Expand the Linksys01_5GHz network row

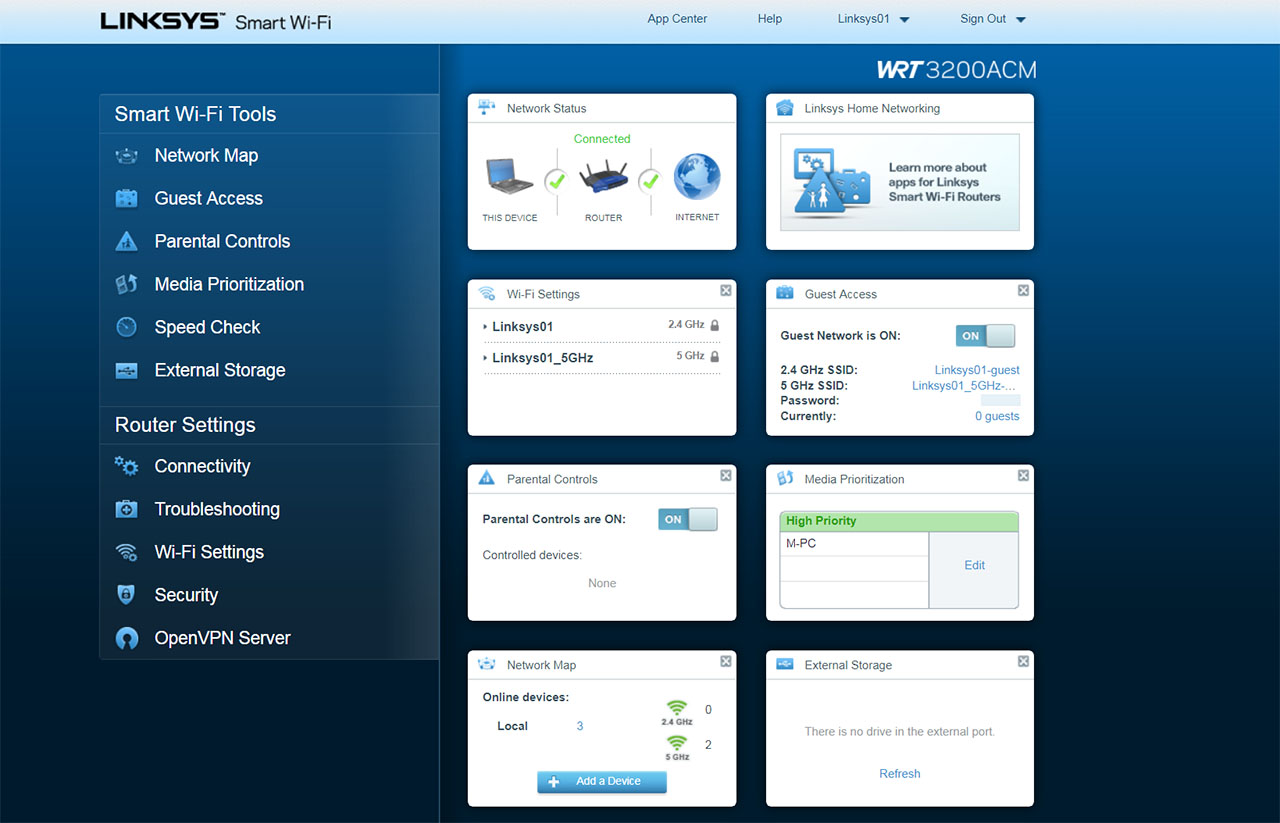pos(602,358)
